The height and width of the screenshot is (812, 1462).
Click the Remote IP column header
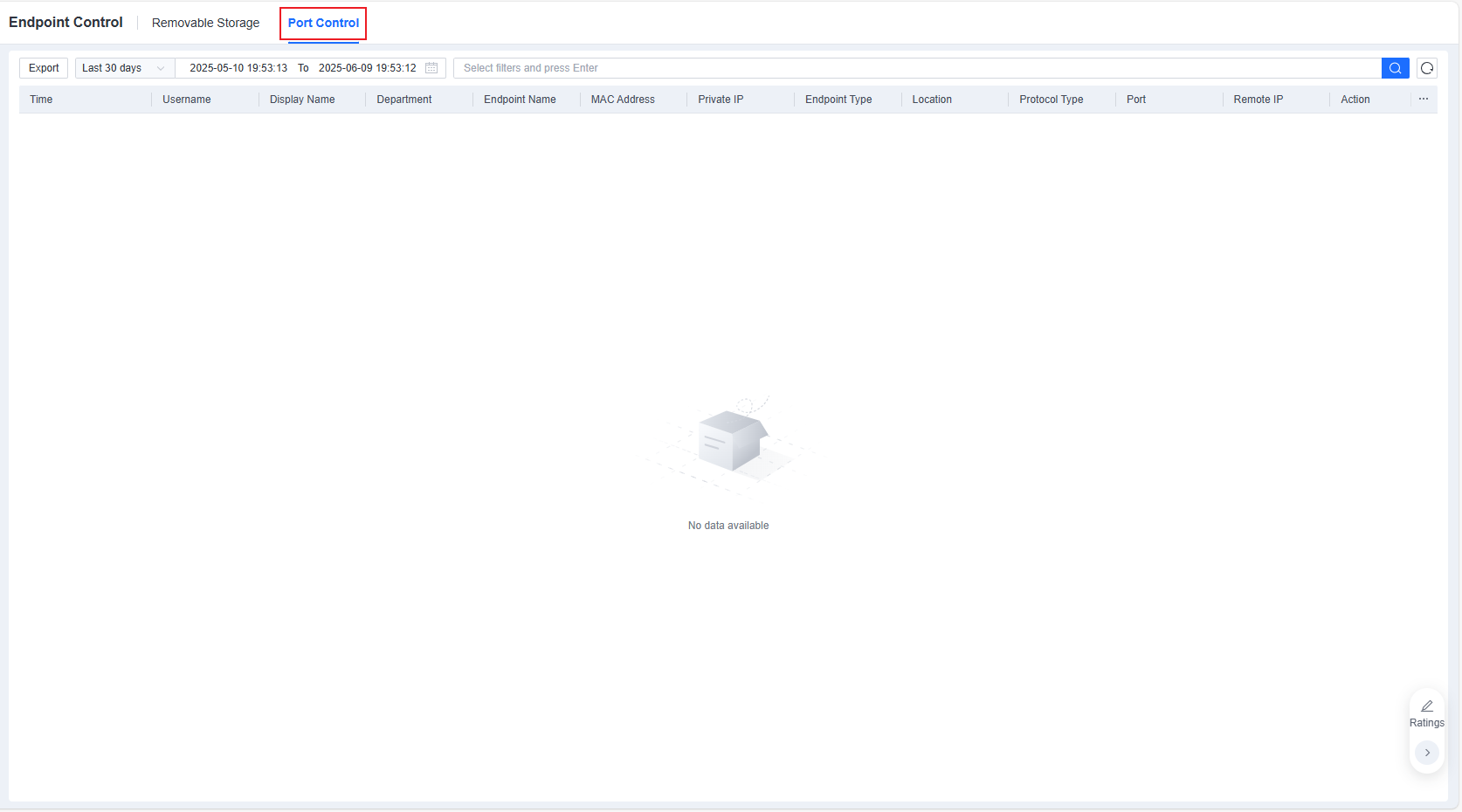point(1259,100)
